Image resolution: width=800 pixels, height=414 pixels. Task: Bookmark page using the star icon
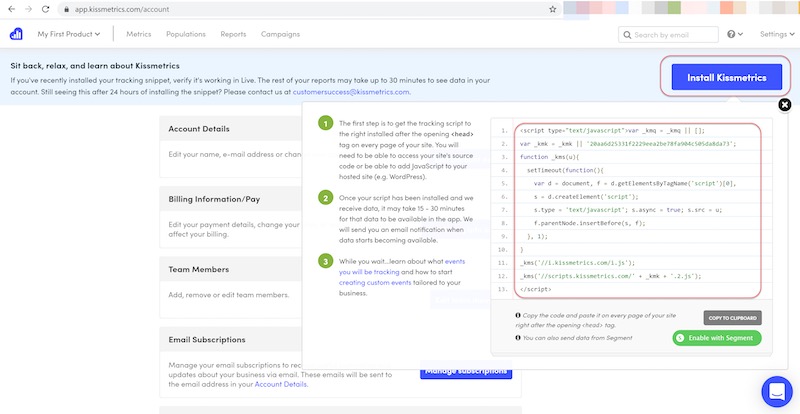[553, 9]
